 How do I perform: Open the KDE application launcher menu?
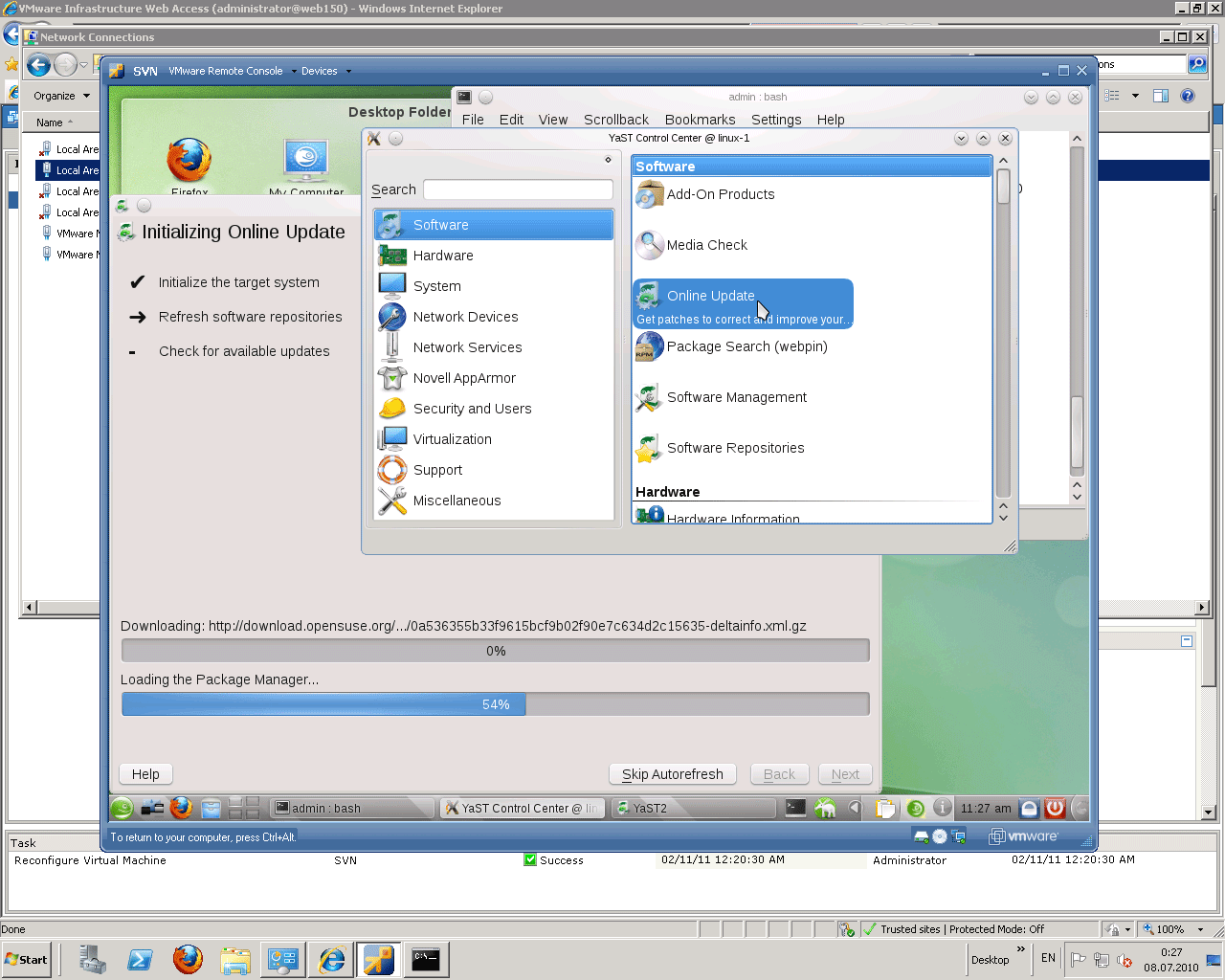(x=122, y=809)
